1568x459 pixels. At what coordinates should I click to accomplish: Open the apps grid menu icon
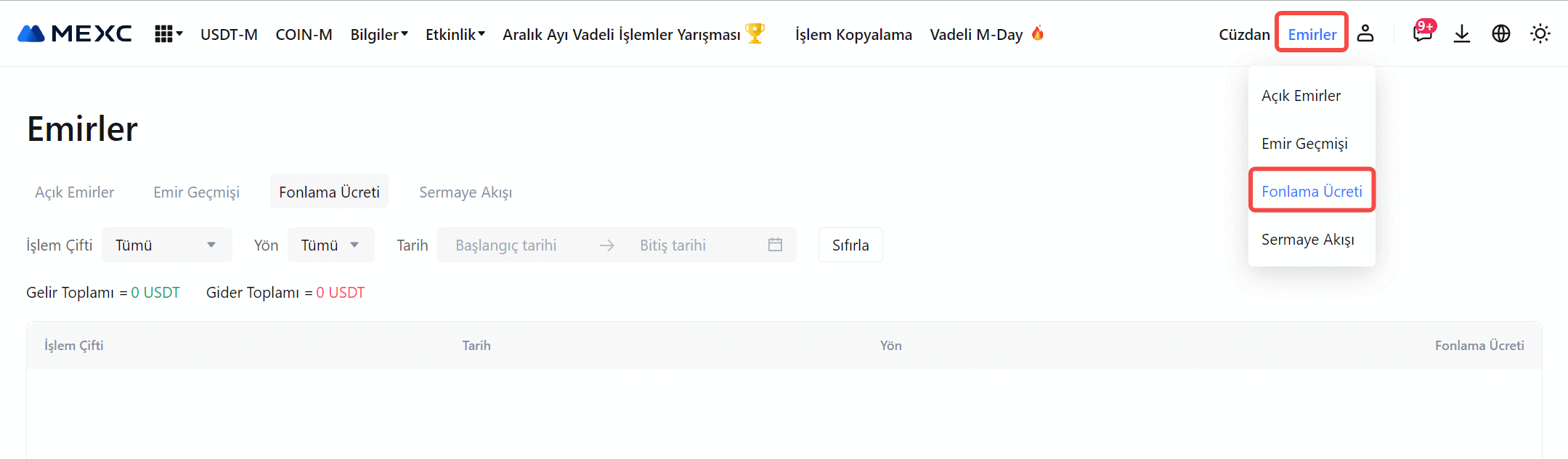(x=164, y=34)
